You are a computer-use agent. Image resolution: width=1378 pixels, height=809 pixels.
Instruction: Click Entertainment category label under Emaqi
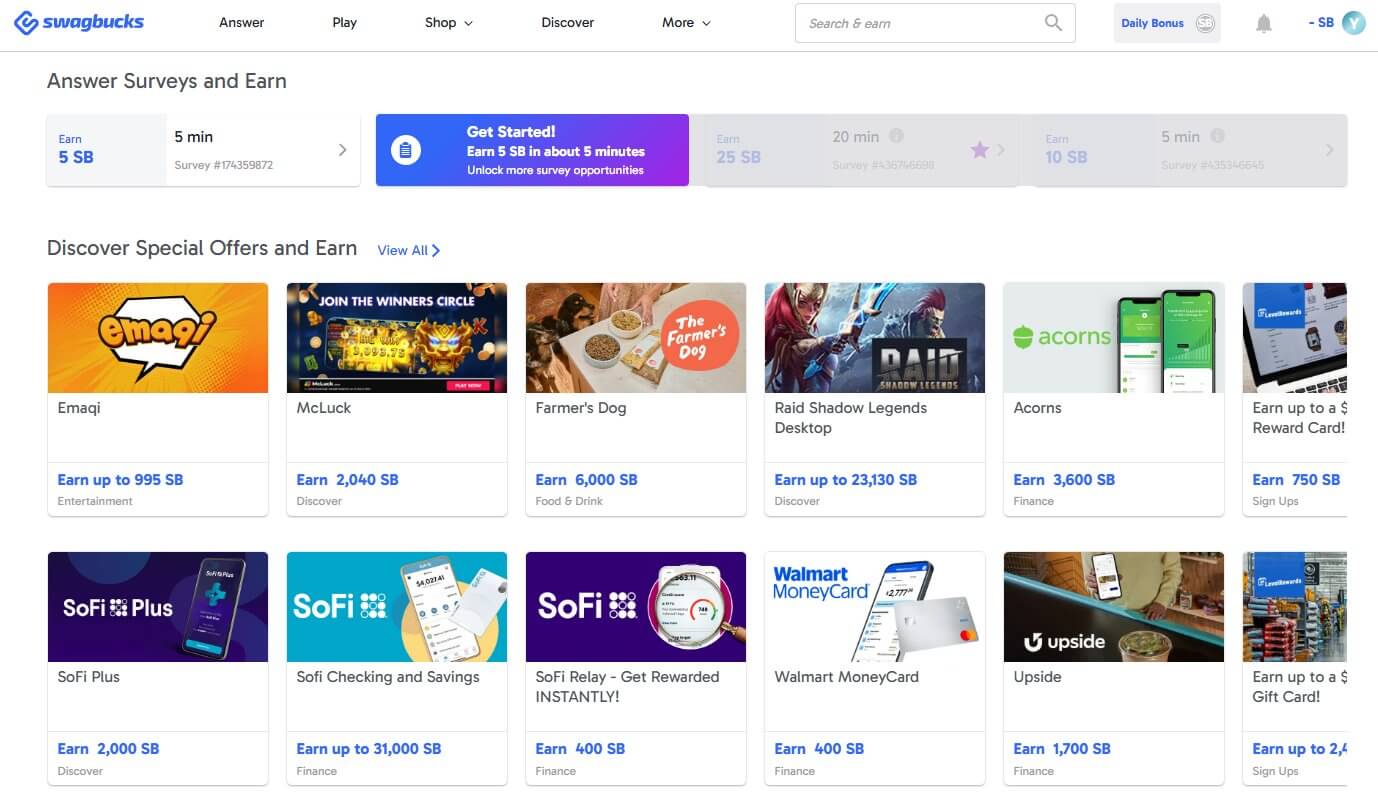(95, 501)
